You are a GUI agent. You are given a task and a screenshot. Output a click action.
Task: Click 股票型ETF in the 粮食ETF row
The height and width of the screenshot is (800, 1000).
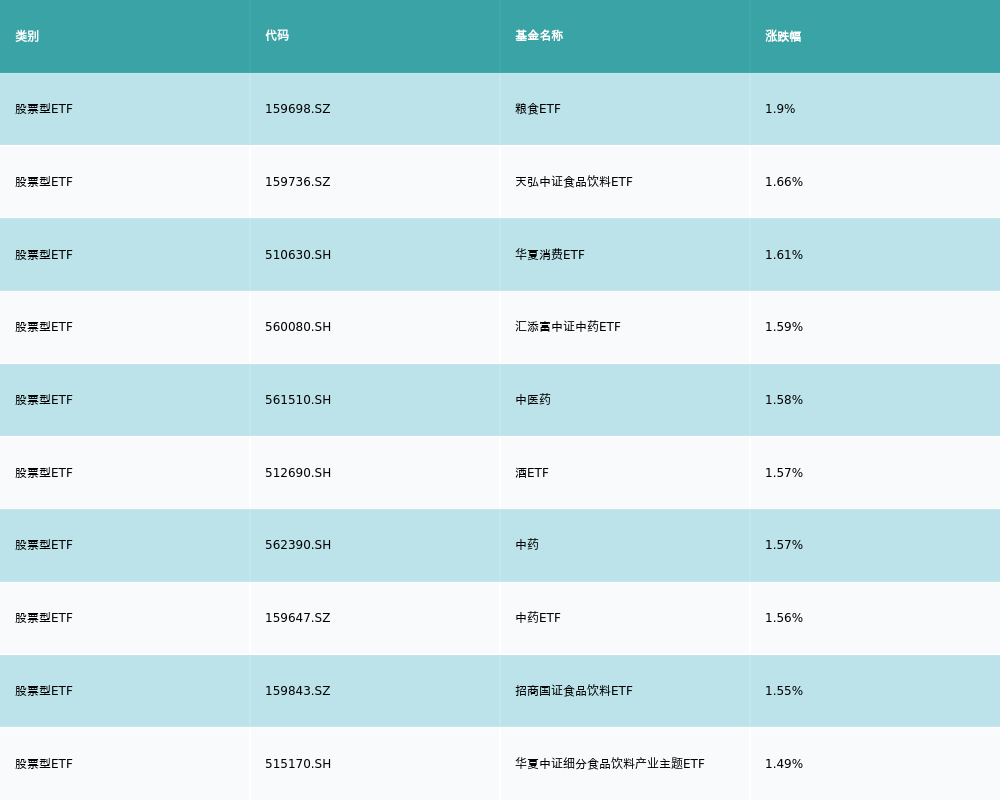(44, 109)
